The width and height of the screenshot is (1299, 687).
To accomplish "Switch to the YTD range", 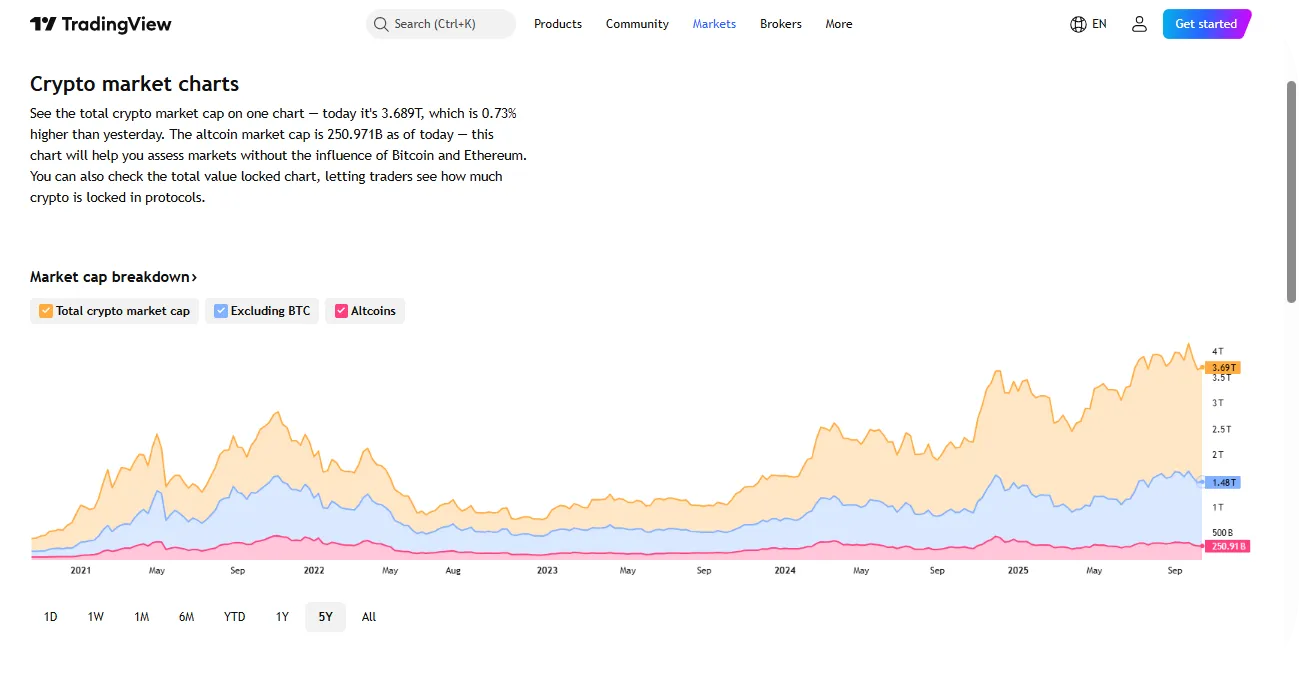I will [x=234, y=617].
